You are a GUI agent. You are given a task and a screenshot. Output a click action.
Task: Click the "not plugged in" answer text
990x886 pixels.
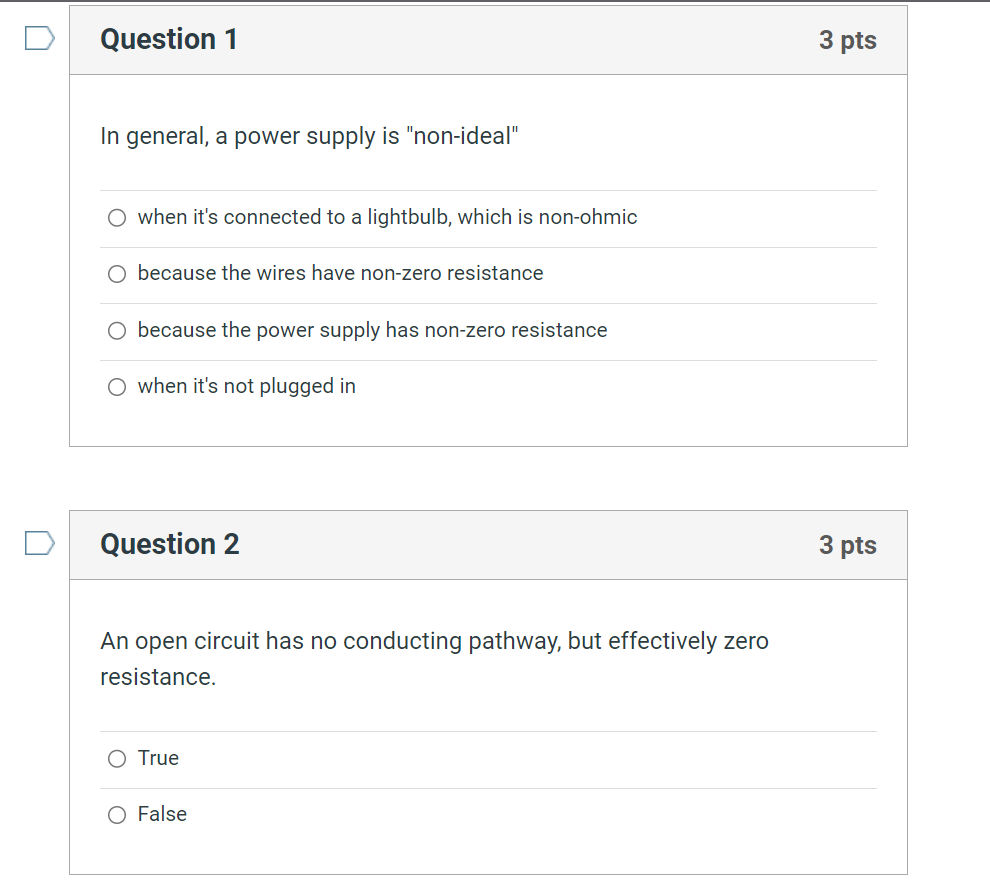pyautogui.click(x=246, y=386)
